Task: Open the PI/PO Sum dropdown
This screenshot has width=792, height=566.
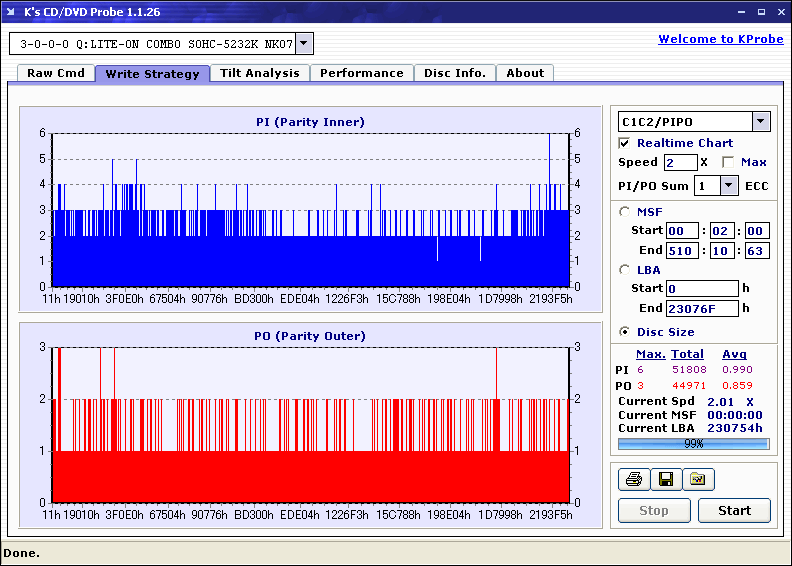Action: point(729,185)
